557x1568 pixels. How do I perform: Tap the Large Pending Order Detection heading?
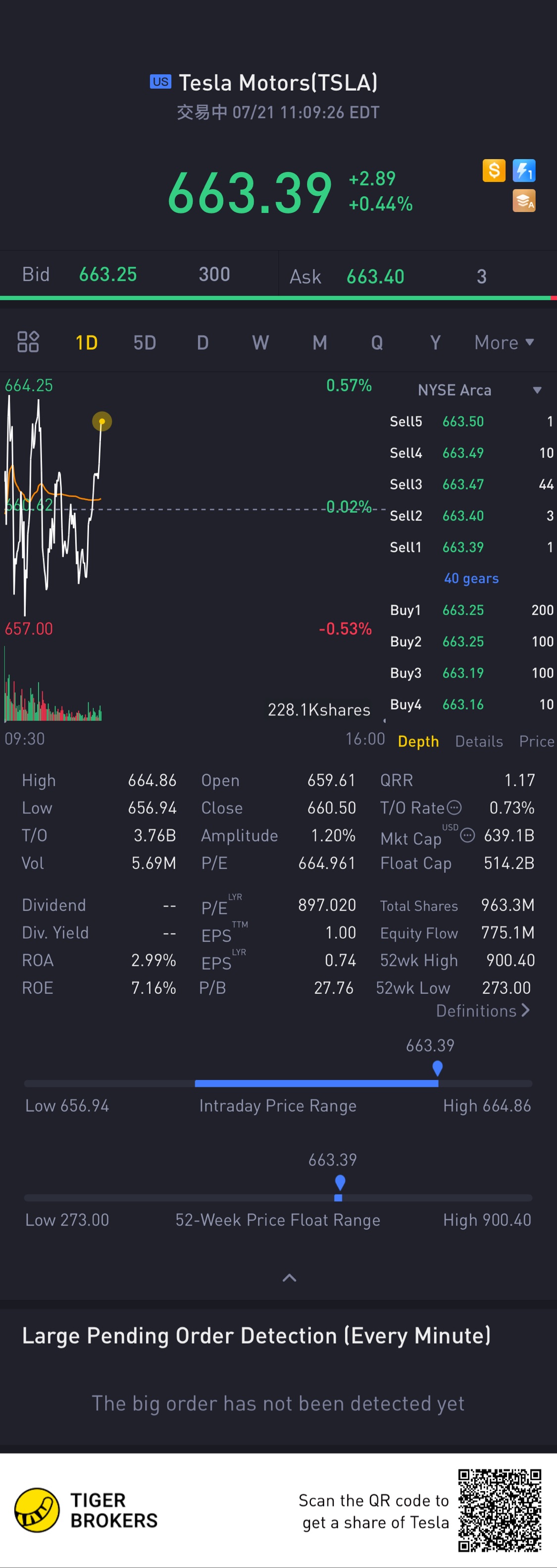coord(256,1336)
